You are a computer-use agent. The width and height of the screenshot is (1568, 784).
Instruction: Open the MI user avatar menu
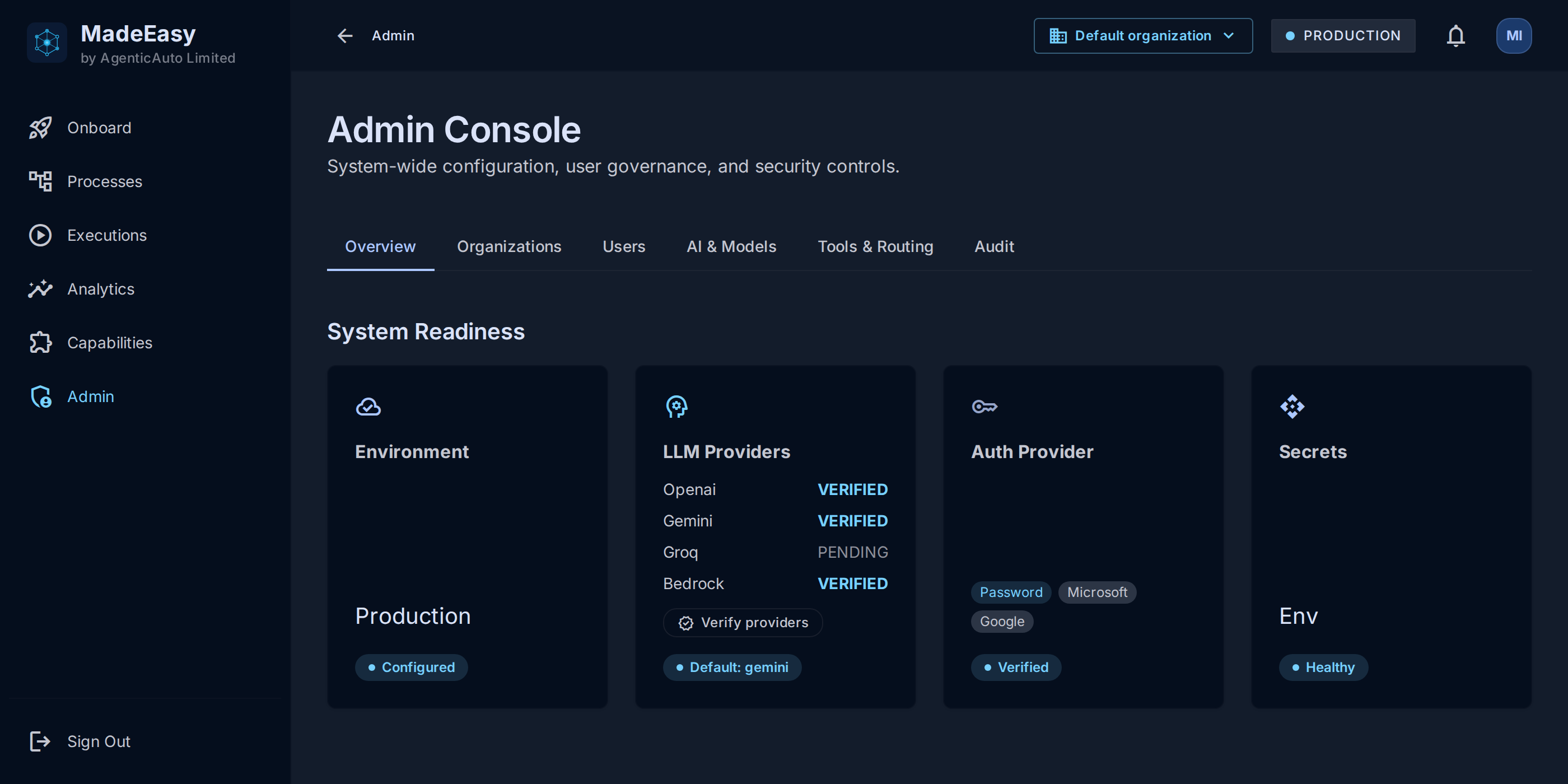pos(1514,36)
